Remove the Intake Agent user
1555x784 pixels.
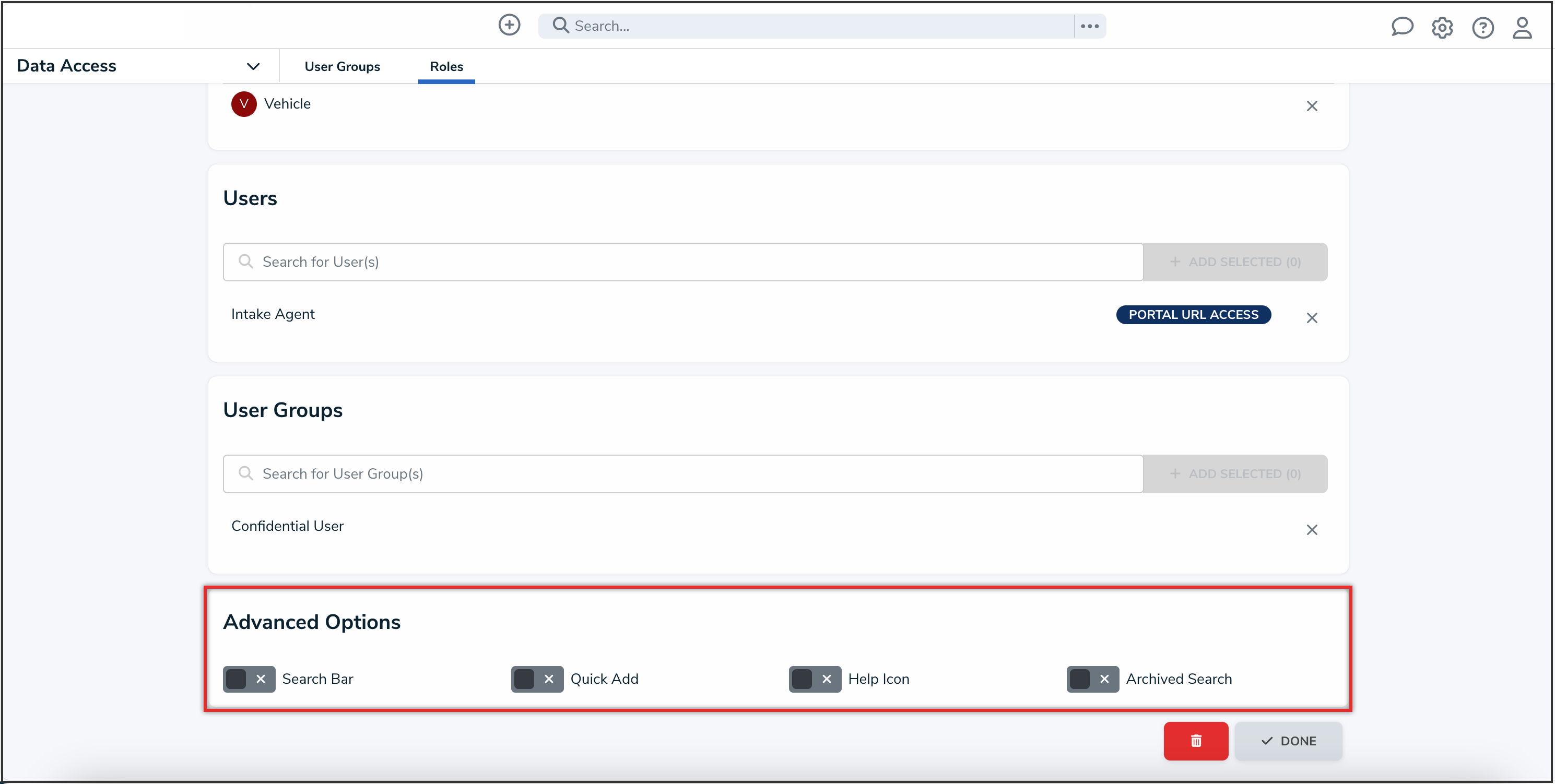[x=1311, y=318]
